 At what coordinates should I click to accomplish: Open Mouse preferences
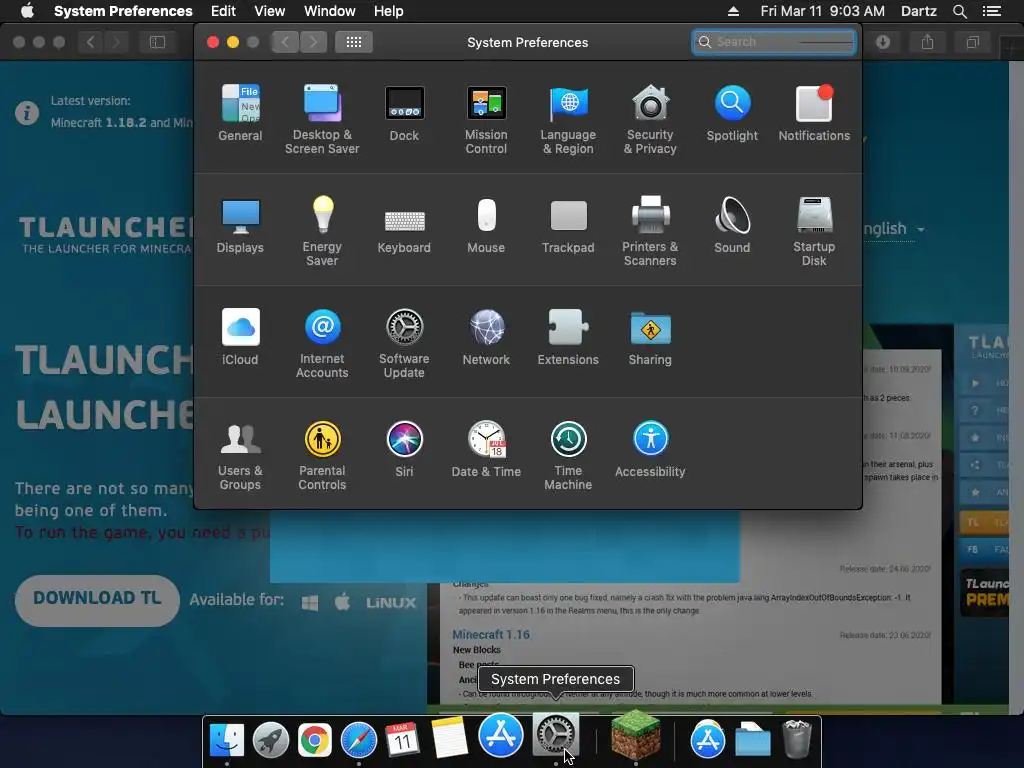[x=486, y=225]
